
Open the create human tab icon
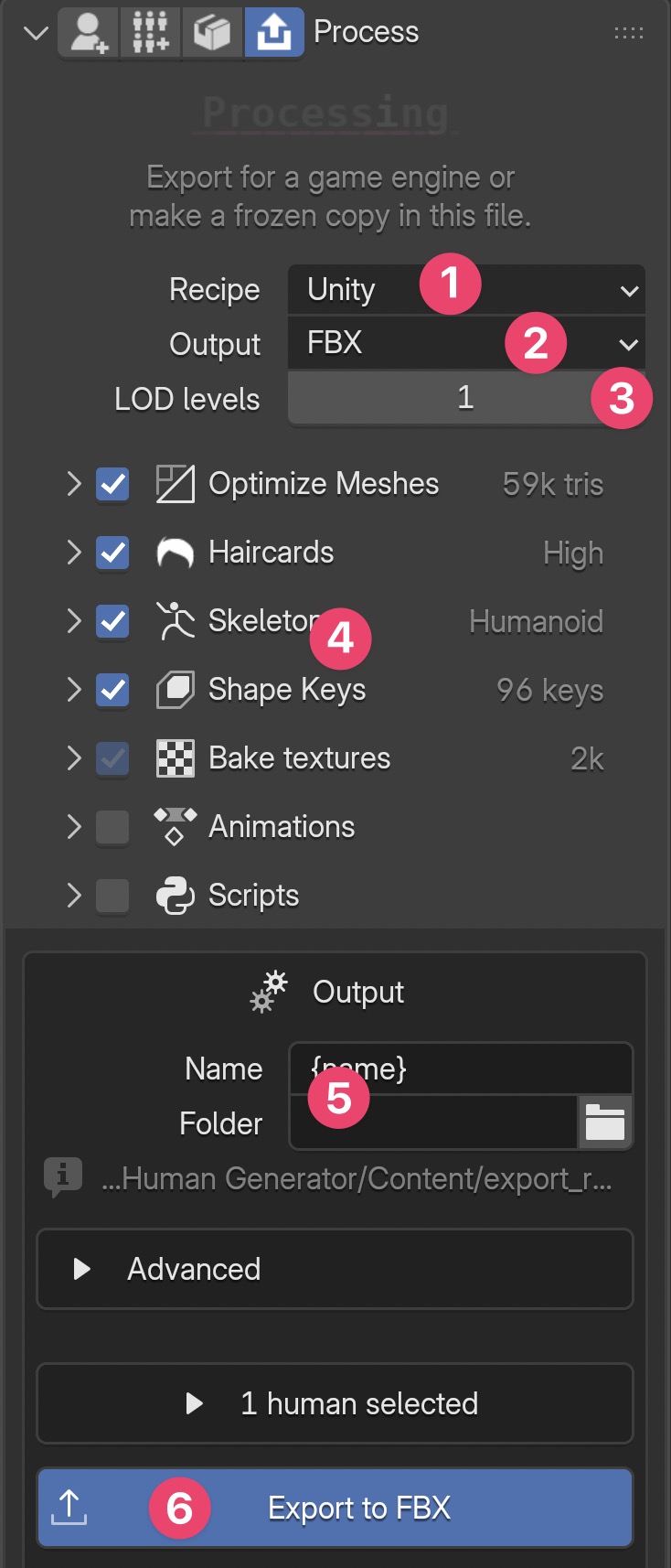pyautogui.click(x=89, y=32)
